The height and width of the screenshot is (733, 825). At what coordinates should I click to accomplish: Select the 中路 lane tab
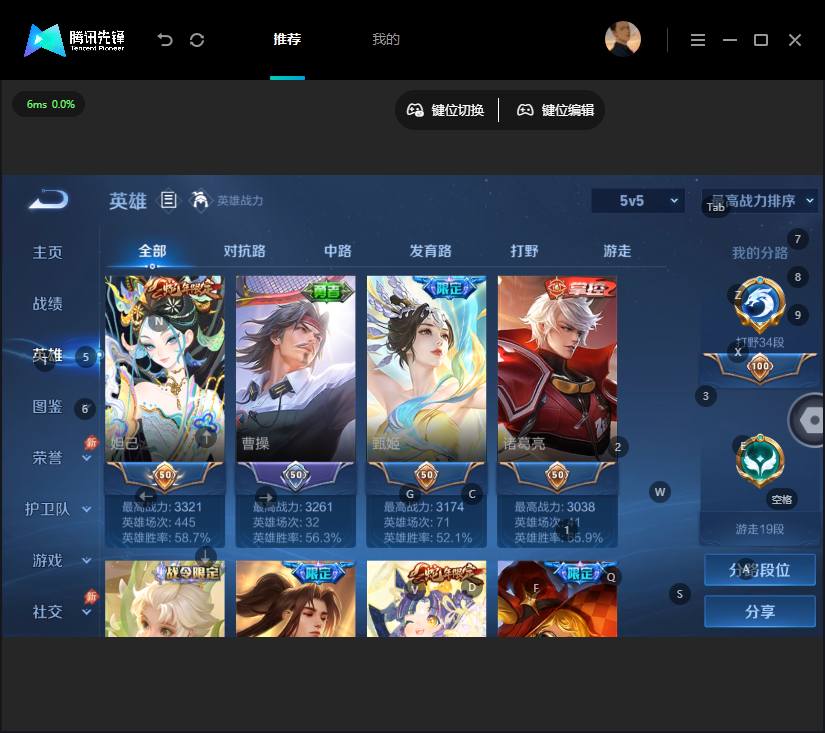coord(338,251)
